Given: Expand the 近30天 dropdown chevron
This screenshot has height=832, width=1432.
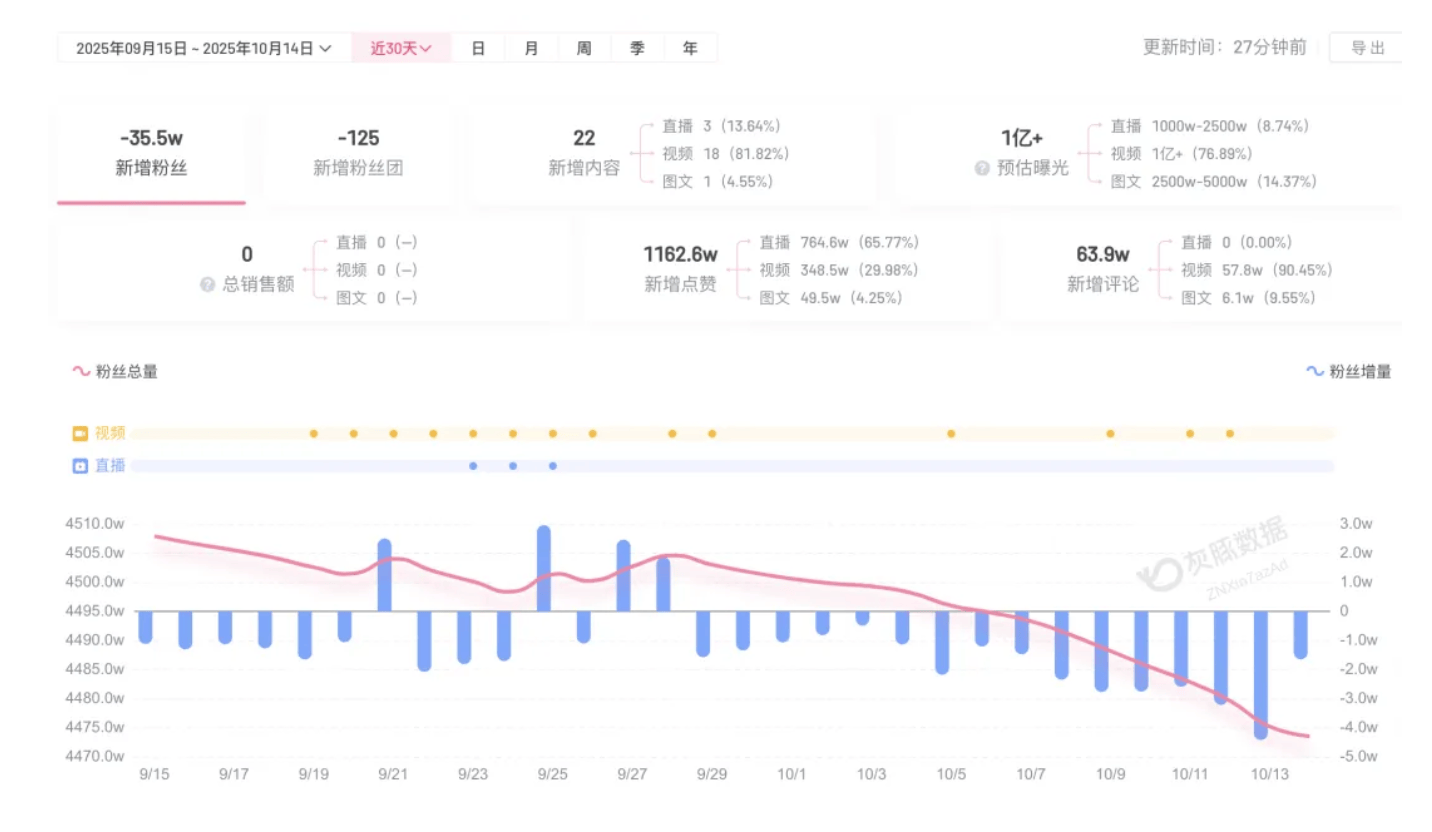Looking at the screenshot, I should click(x=427, y=47).
